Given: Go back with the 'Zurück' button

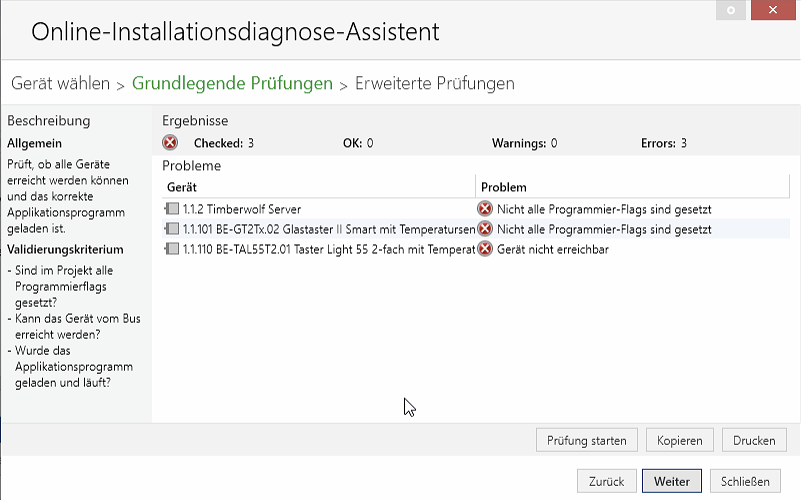Looking at the screenshot, I should pos(606,481).
